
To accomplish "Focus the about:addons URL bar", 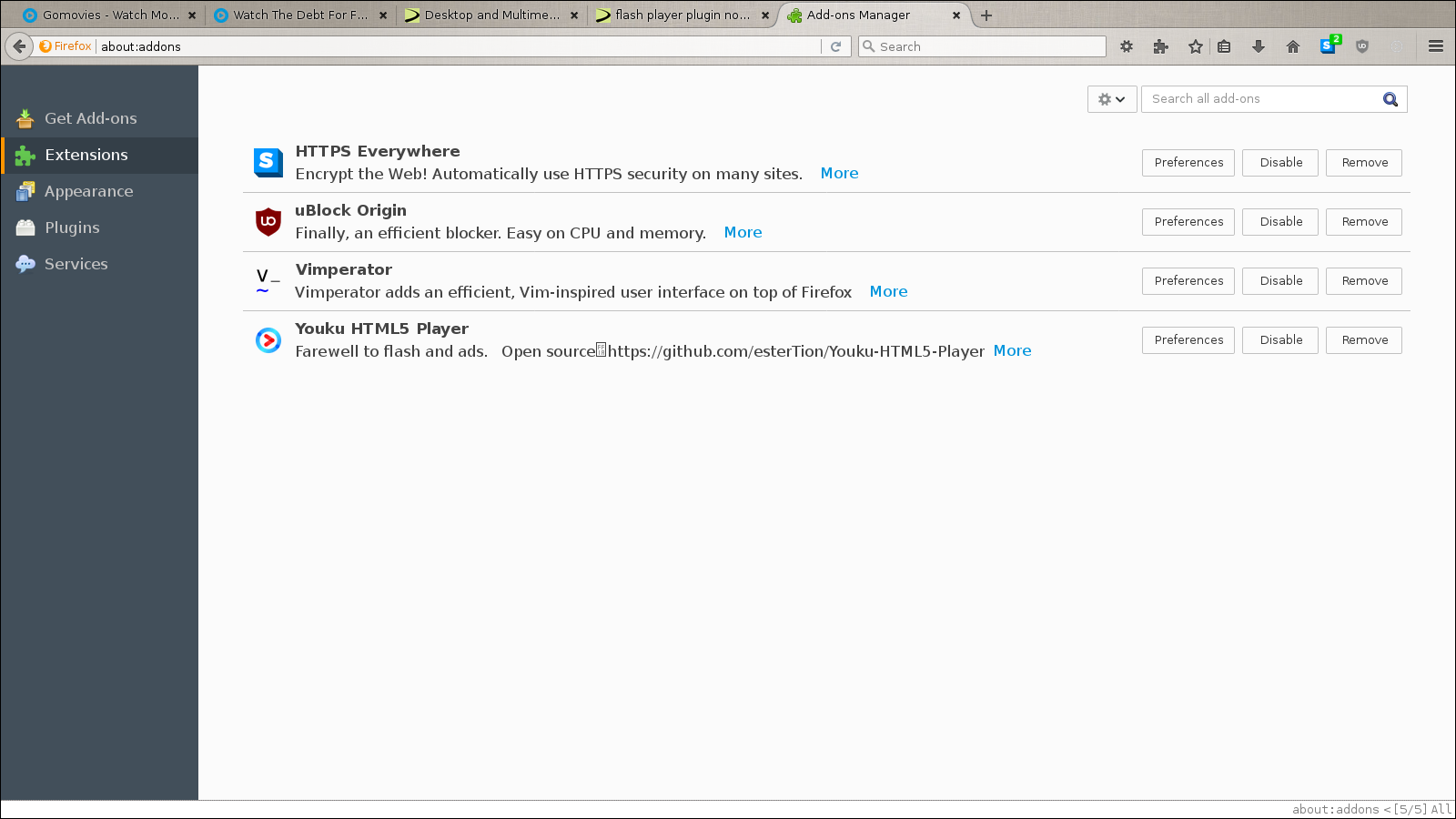I will [x=460, y=46].
